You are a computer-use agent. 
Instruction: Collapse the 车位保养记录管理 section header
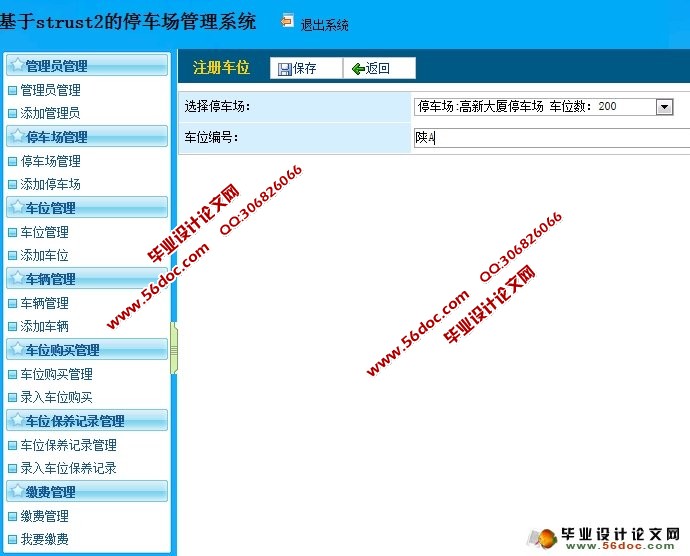87,420
